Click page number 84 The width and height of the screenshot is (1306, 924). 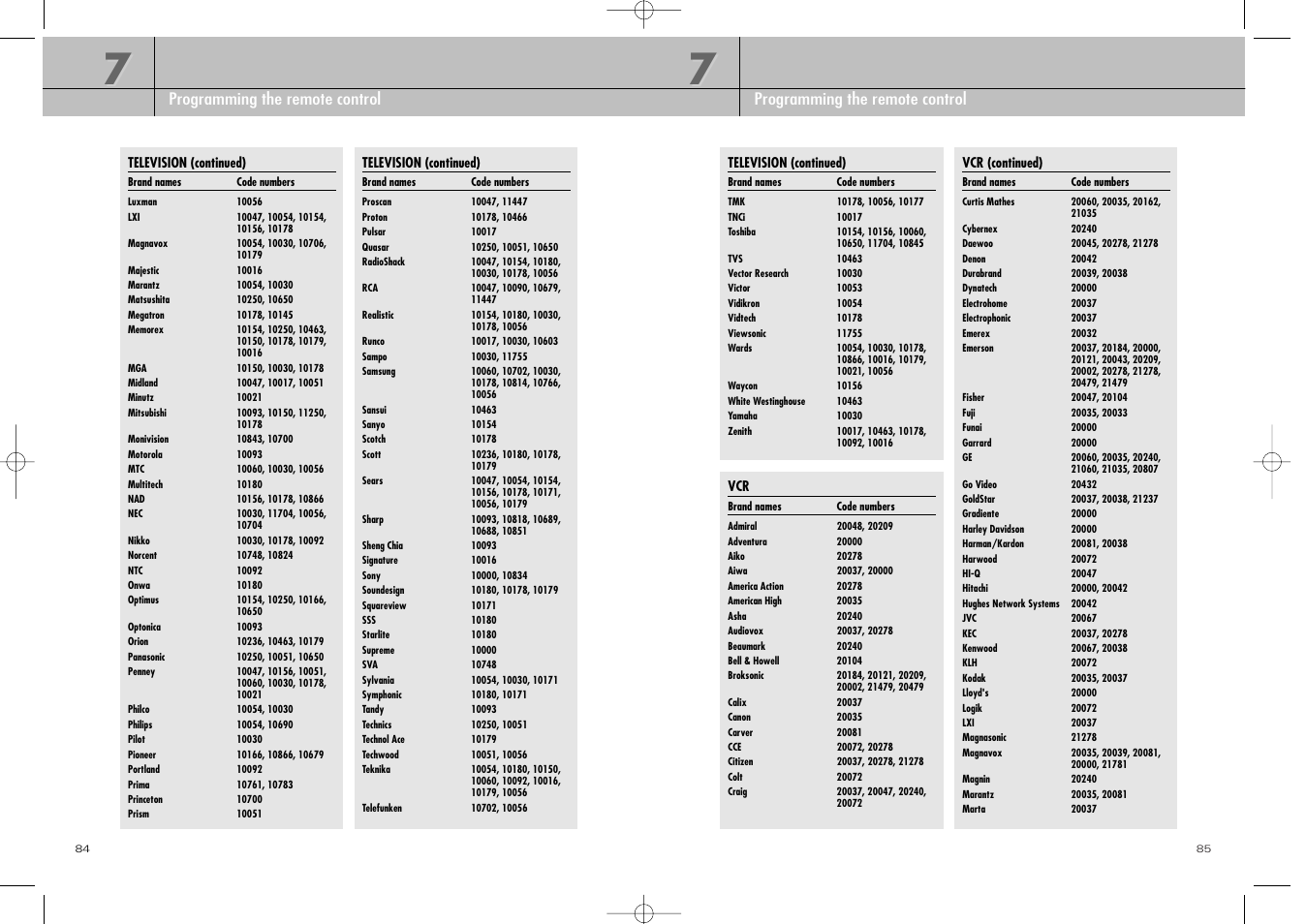82,849
